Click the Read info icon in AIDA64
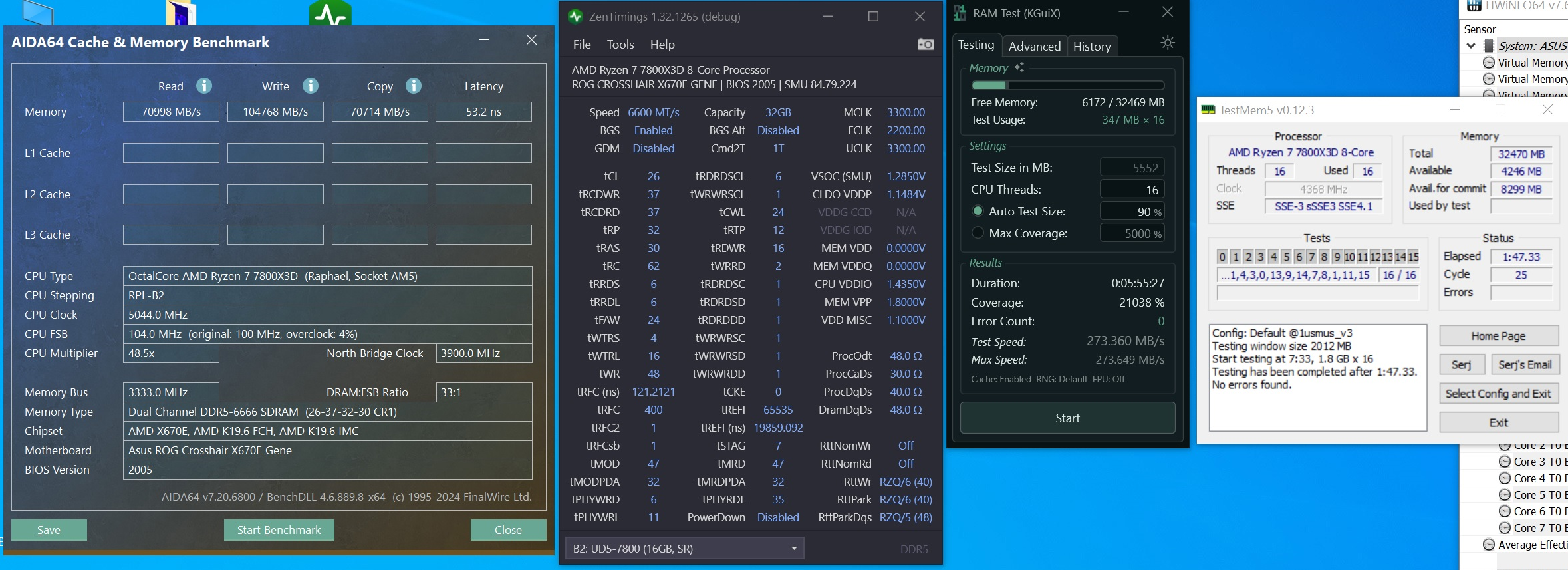This screenshot has height=570, width=1568. pos(204,86)
